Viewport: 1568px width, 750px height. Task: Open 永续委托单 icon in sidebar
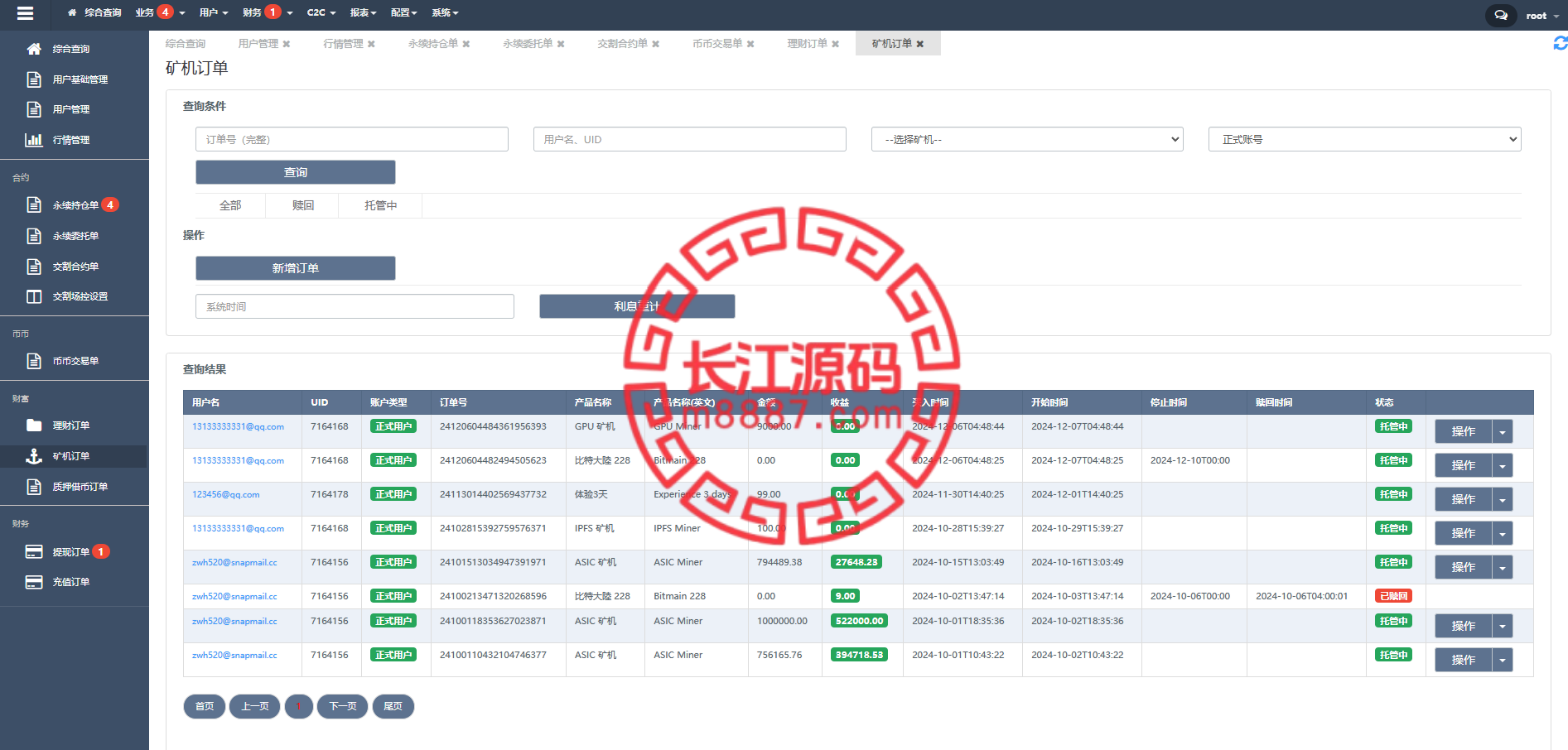click(34, 236)
